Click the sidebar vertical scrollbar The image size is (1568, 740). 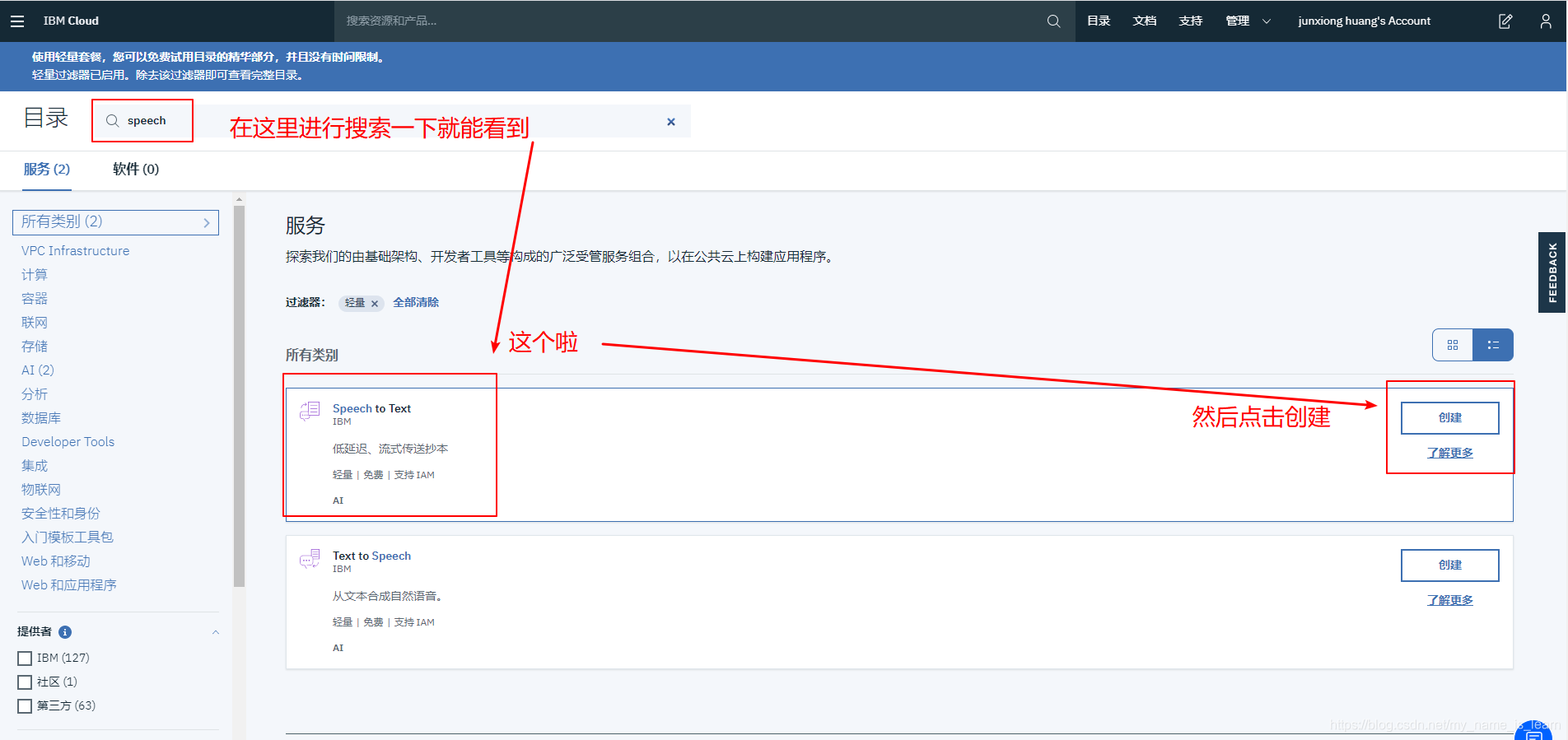click(239, 395)
